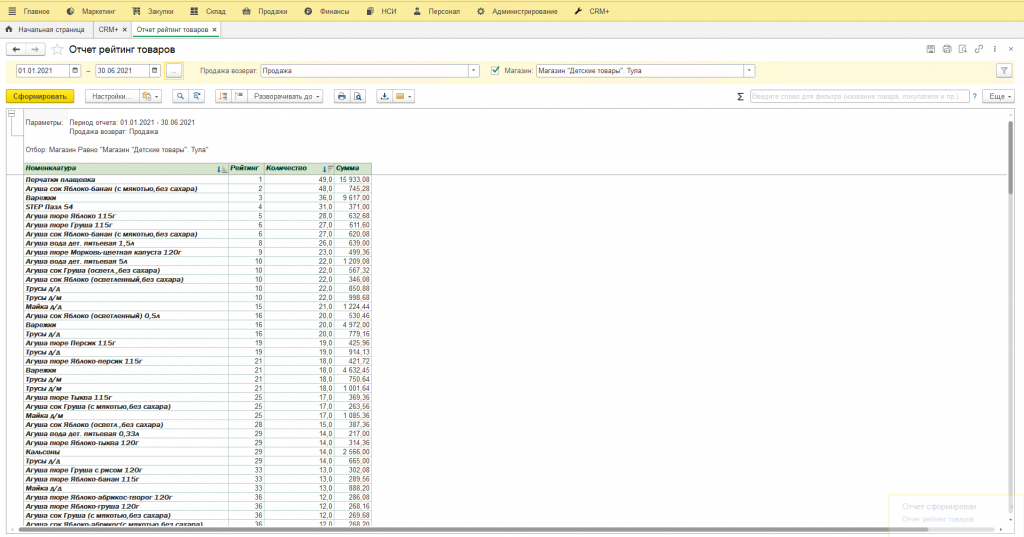Open the email send options dropdown arrow
This screenshot has height=537, width=1024.
(x=410, y=96)
